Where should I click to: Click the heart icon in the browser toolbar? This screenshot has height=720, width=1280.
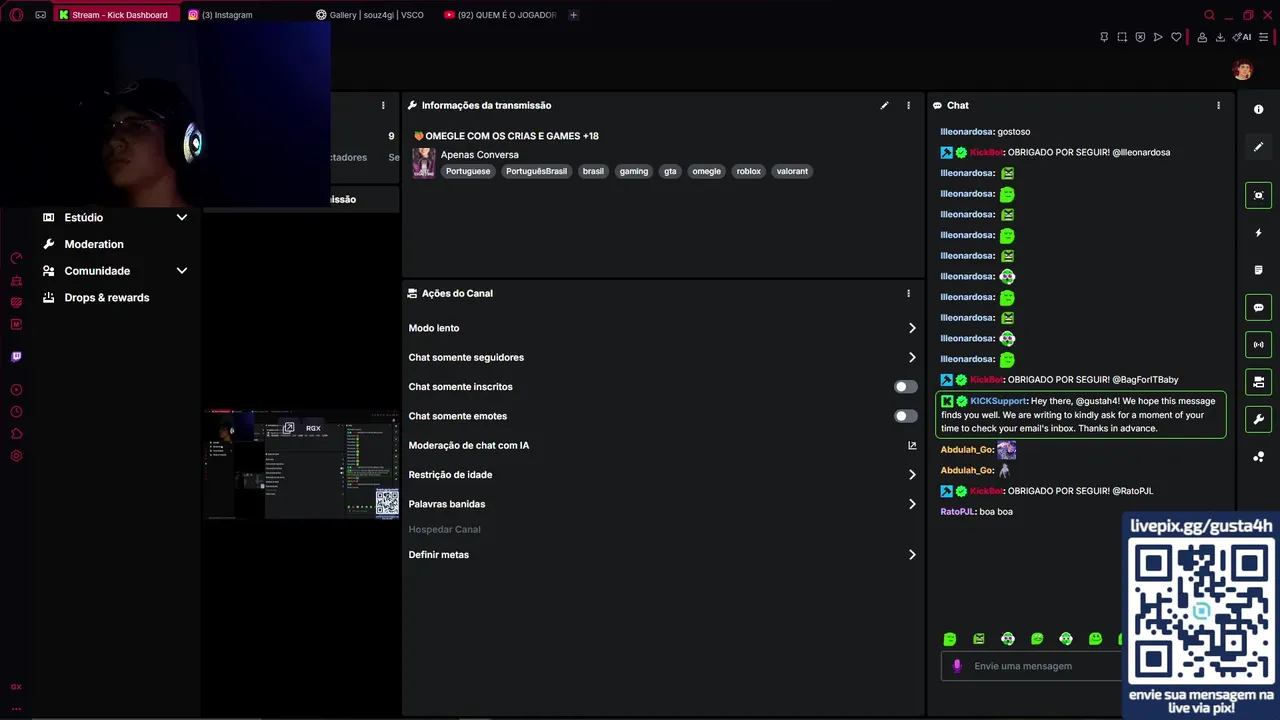pos(1176,37)
